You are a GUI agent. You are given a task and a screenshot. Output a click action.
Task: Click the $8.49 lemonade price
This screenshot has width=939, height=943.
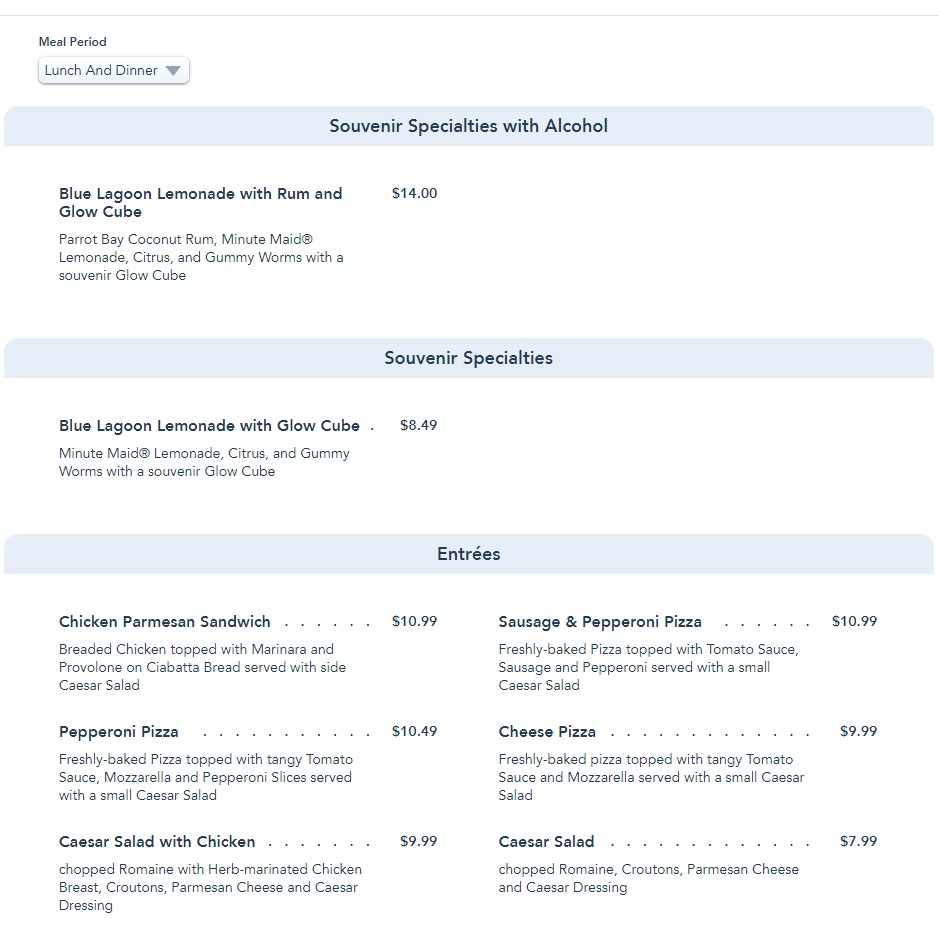[x=418, y=425]
